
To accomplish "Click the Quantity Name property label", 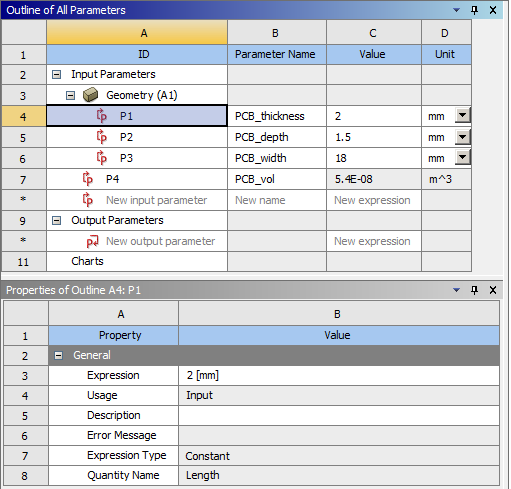I will [123, 475].
